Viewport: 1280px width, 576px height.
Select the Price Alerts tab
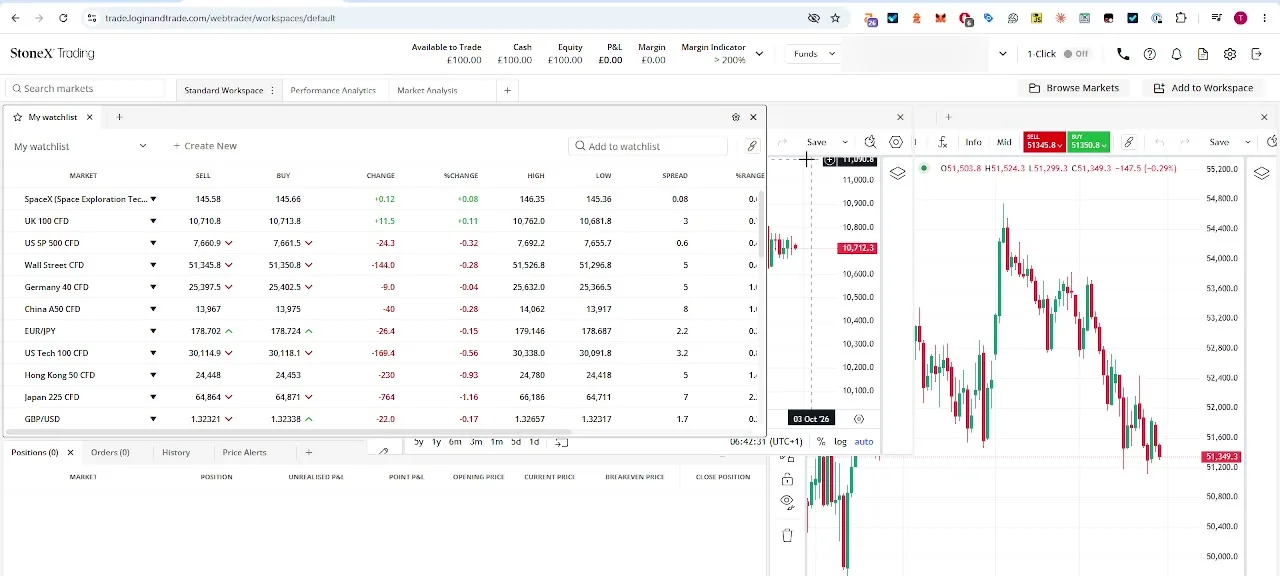(244, 453)
